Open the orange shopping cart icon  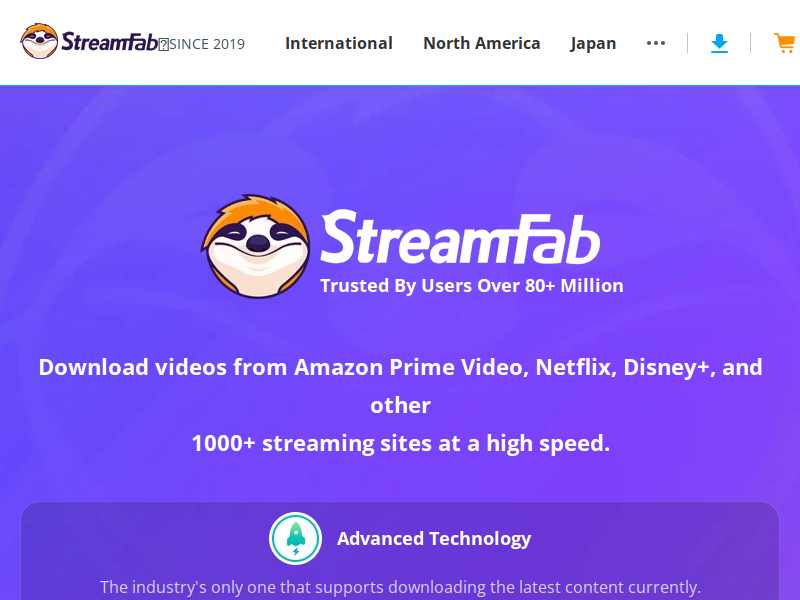[786, 43]
